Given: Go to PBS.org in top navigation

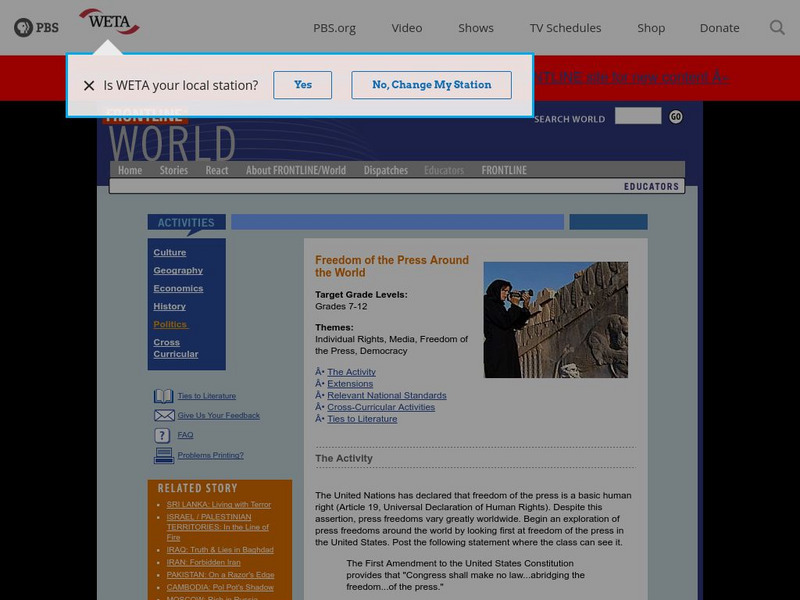Looking at the screenshot, I should pyautogui.click(x=334, y=28).
